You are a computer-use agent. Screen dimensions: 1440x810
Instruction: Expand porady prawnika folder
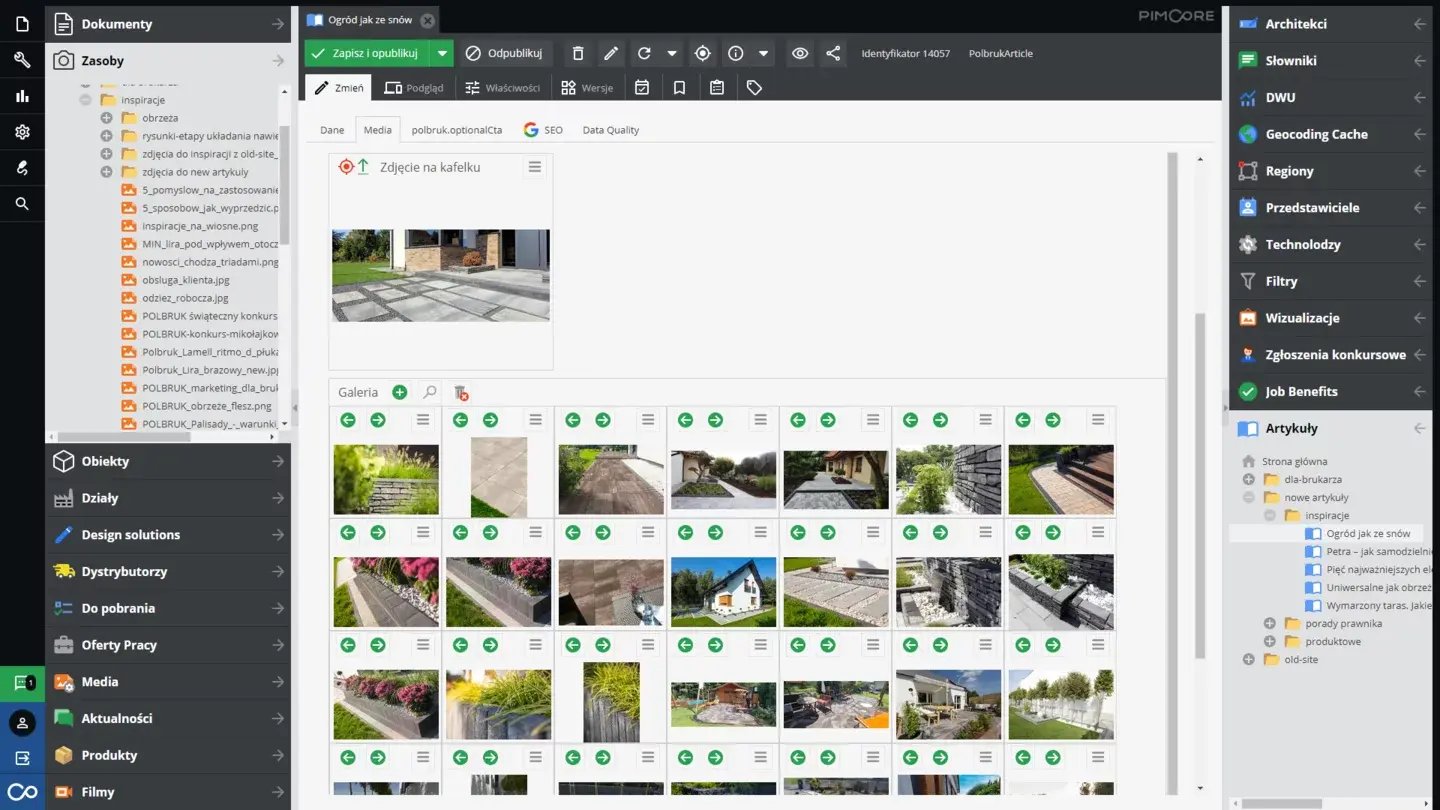1269,624
